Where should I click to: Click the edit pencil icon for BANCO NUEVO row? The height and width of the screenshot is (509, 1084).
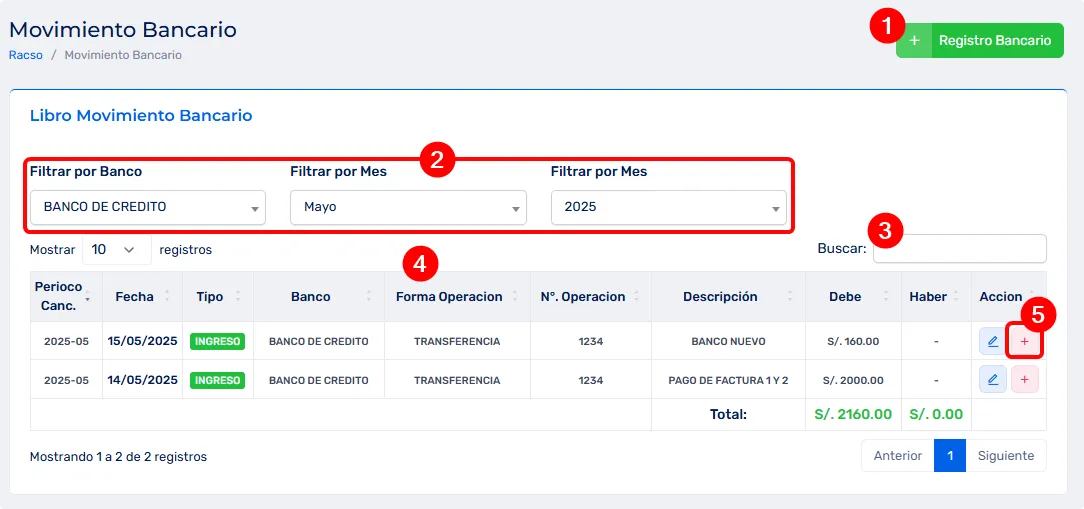(992, 342)
